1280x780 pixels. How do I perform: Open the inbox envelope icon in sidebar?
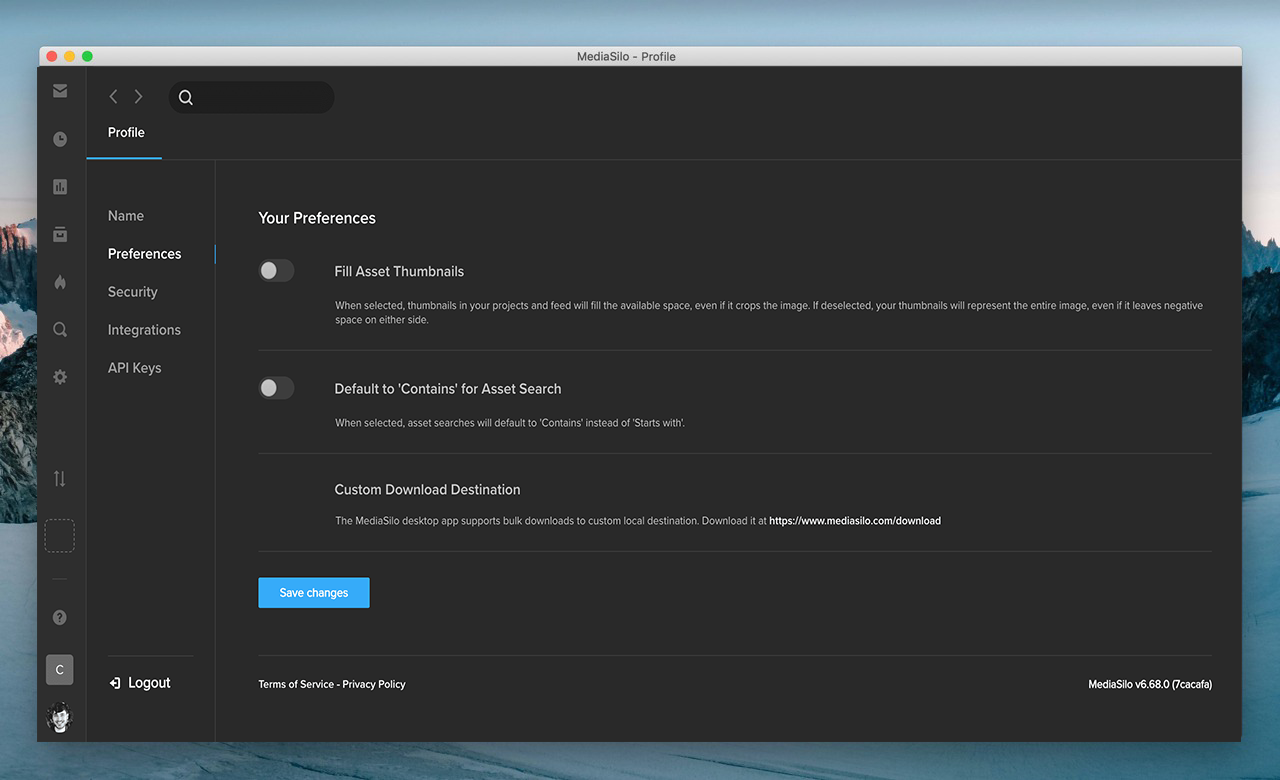(60, 91)
